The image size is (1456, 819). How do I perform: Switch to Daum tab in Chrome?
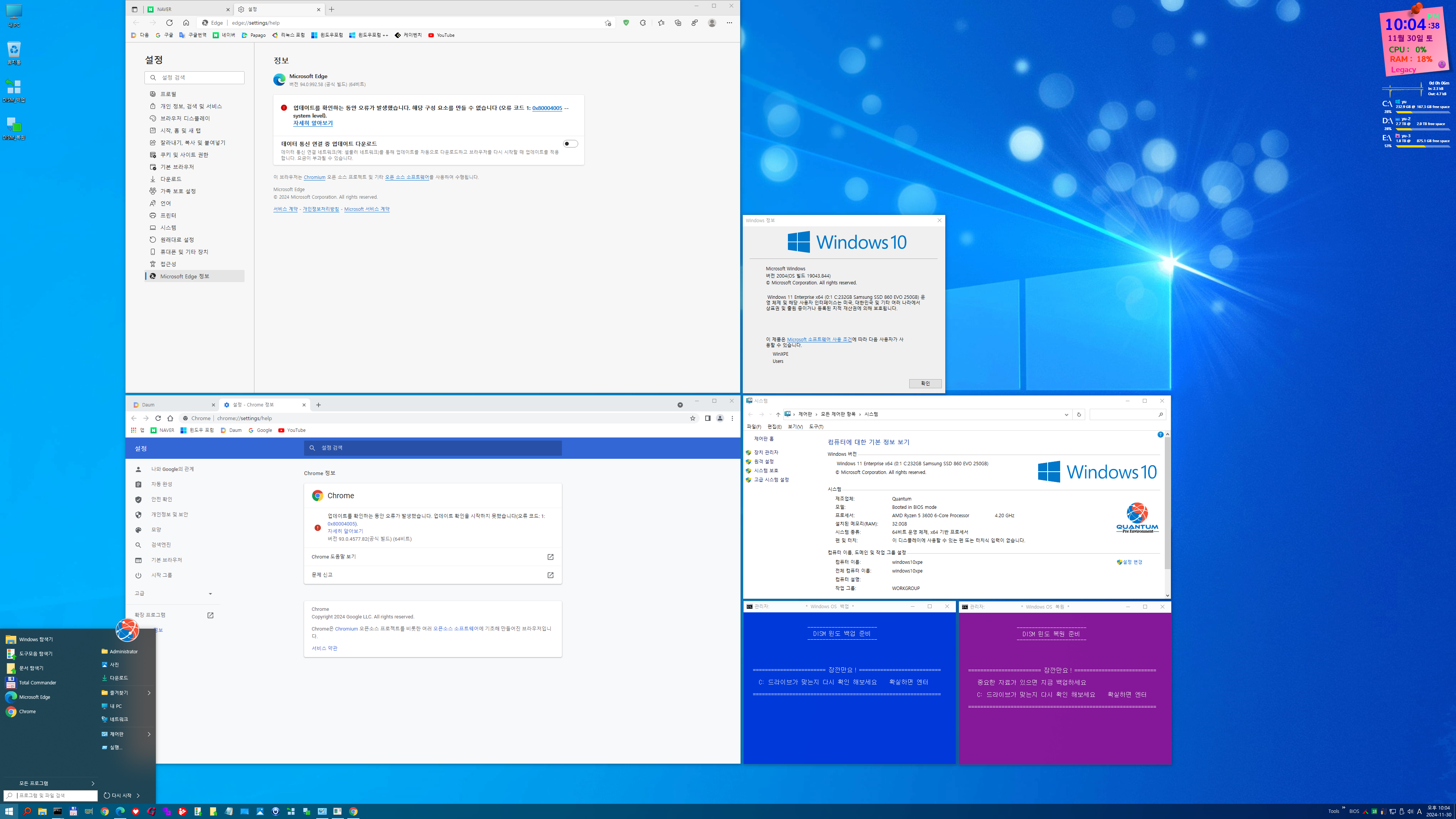174,405
